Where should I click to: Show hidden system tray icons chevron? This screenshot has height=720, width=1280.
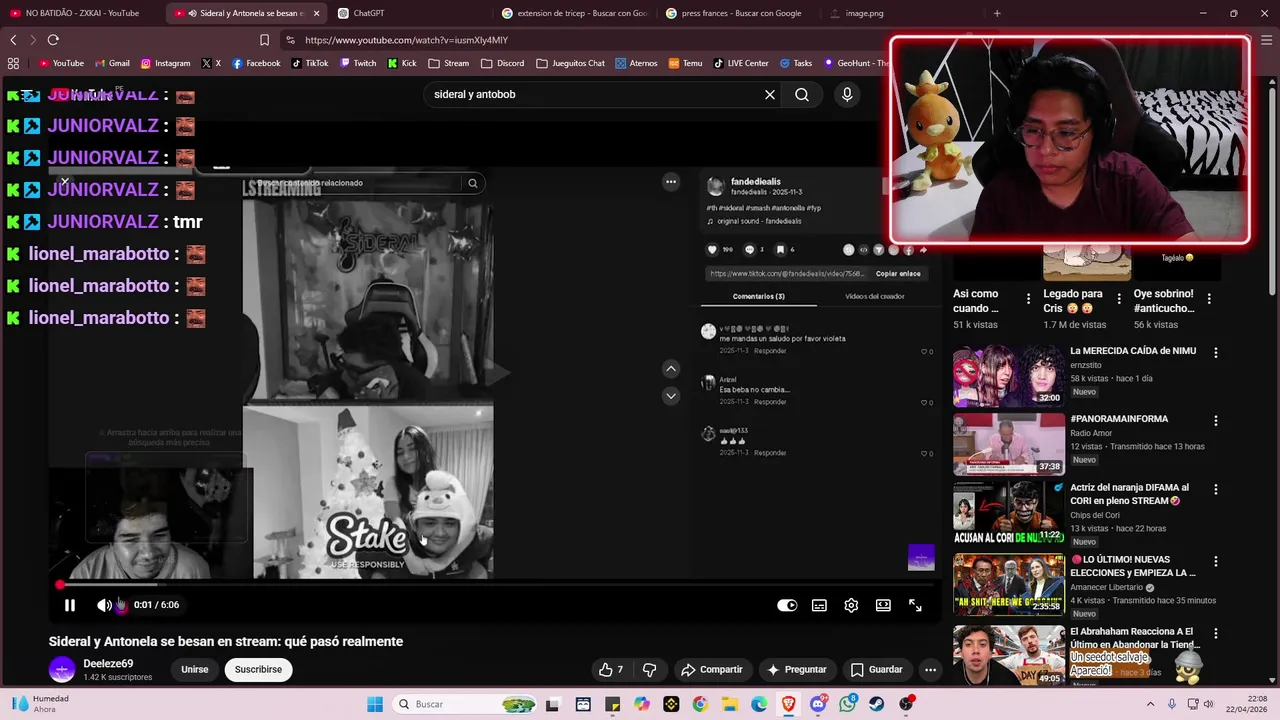click(1150, 704)
